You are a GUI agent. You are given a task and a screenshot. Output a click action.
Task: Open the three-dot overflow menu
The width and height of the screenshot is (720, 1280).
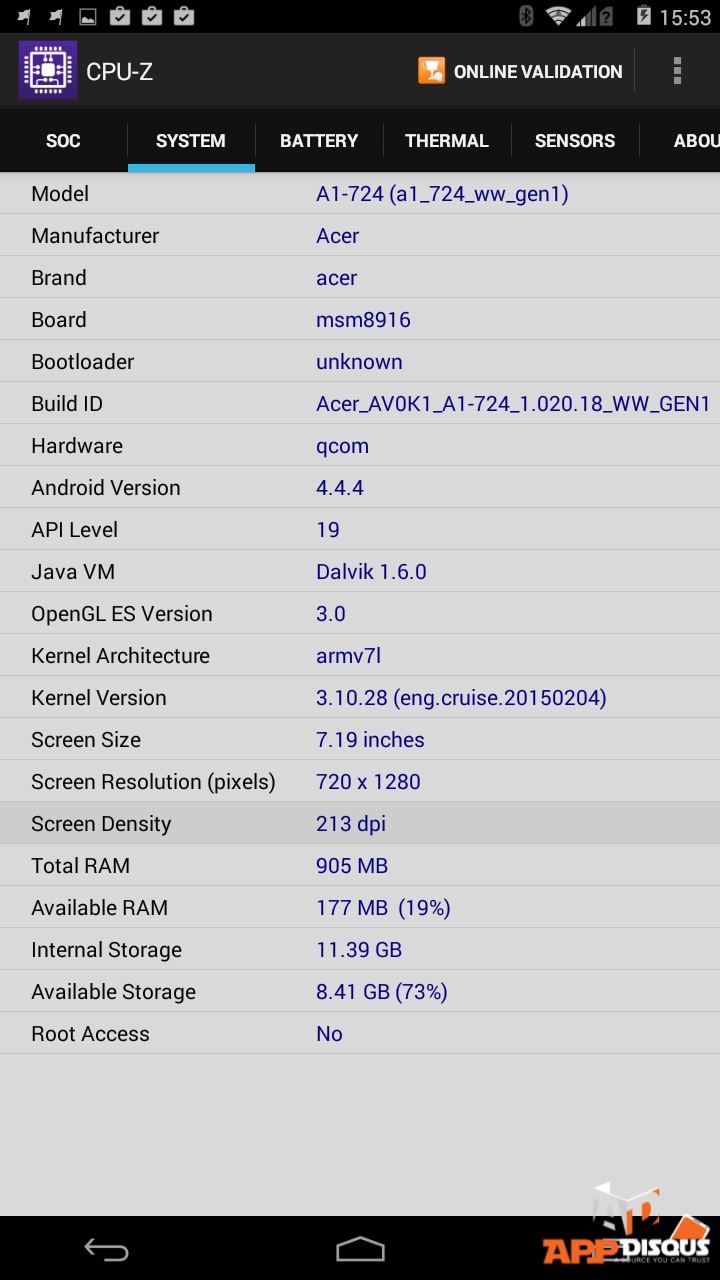coord(677,71)
